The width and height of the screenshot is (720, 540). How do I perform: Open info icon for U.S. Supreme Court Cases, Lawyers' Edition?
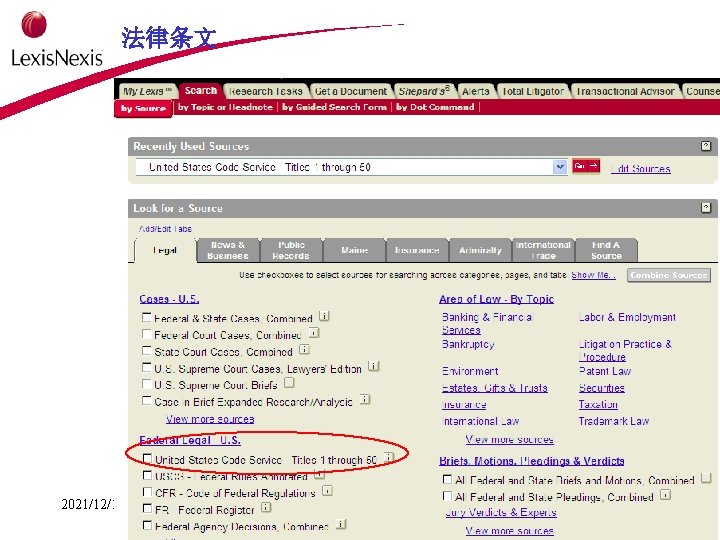pyautogui.click(x=373, y=366)
